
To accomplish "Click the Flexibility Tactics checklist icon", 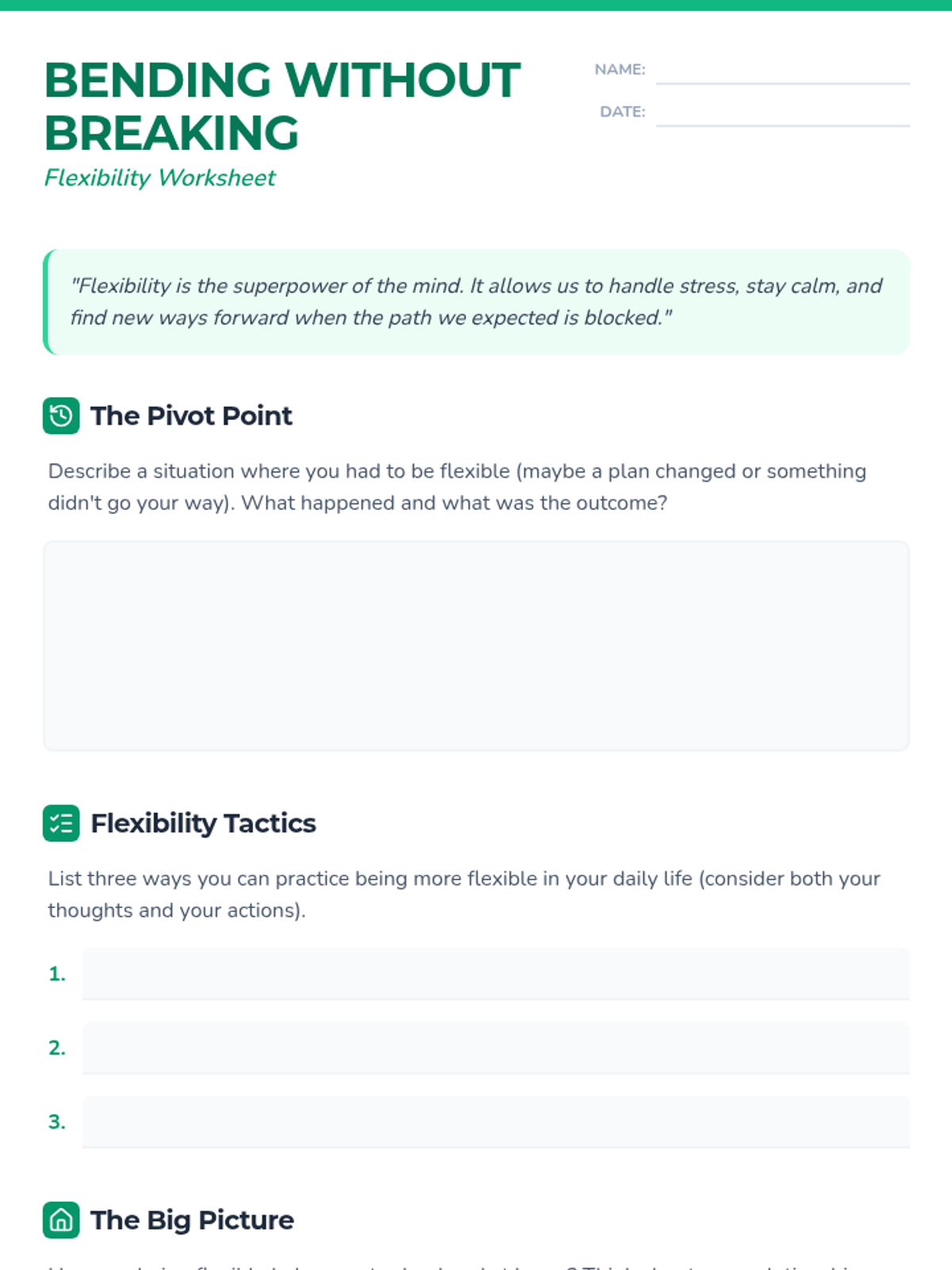I will pos(61,823).
